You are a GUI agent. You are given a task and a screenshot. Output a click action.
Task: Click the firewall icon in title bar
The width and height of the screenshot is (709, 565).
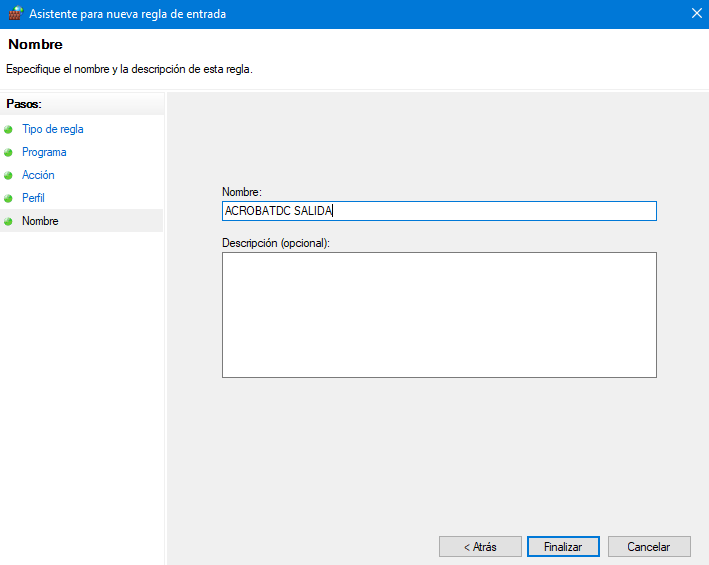coord(15,14)
